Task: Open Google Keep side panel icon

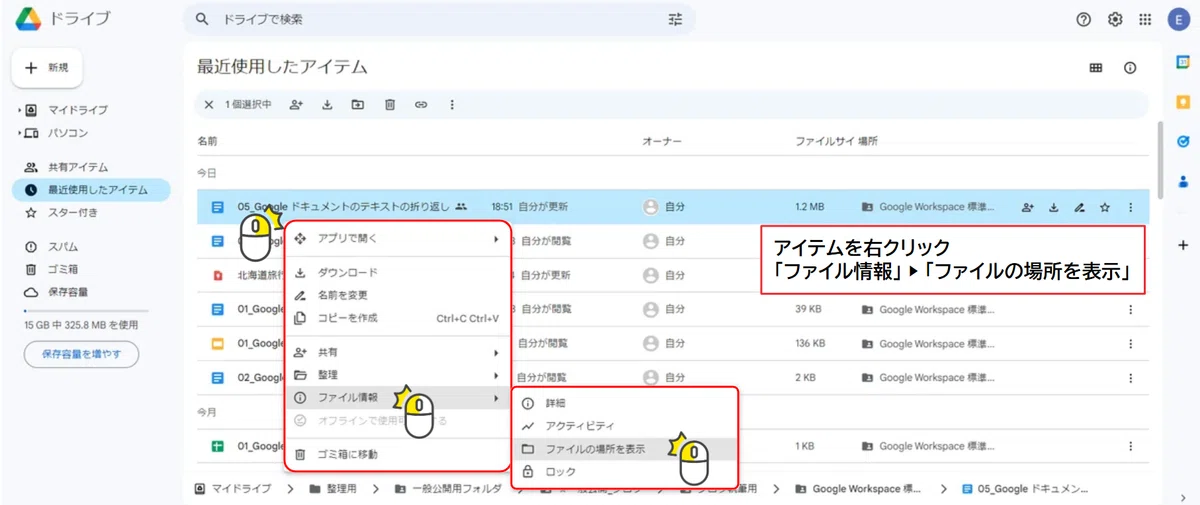Action: pos(1183,102)
